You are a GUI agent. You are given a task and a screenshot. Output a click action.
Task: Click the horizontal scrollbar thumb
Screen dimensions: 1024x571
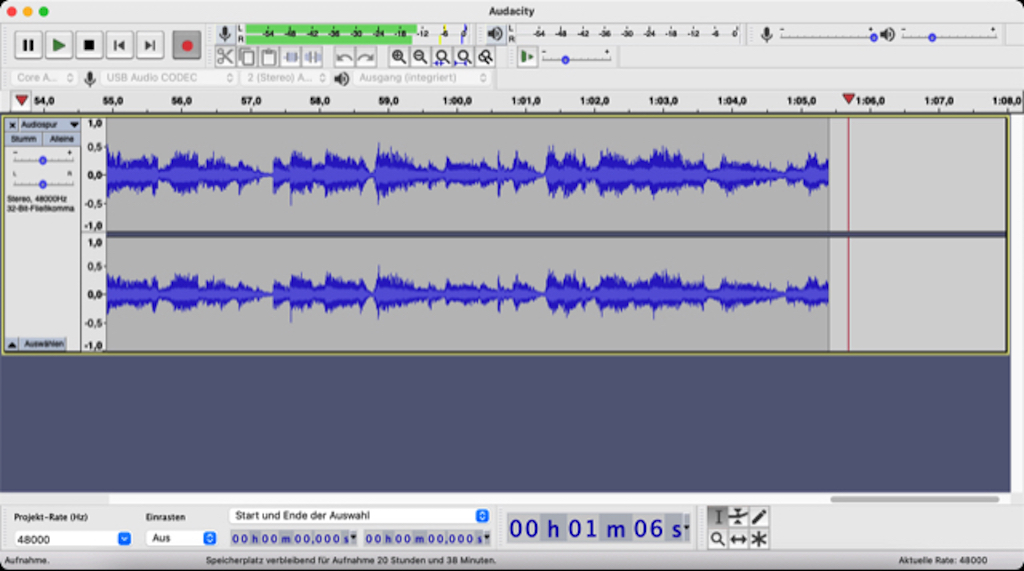(914, 499)
